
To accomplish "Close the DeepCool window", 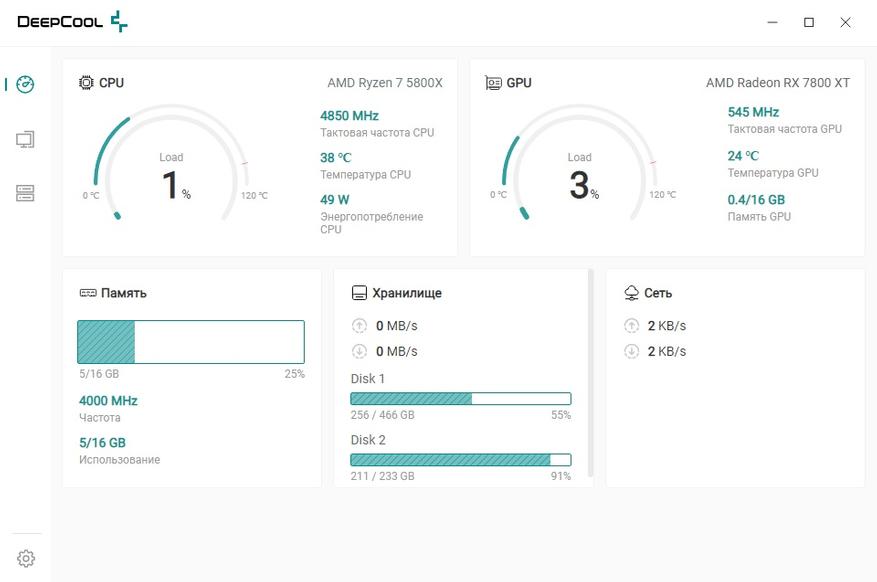I will coord(845,22).
